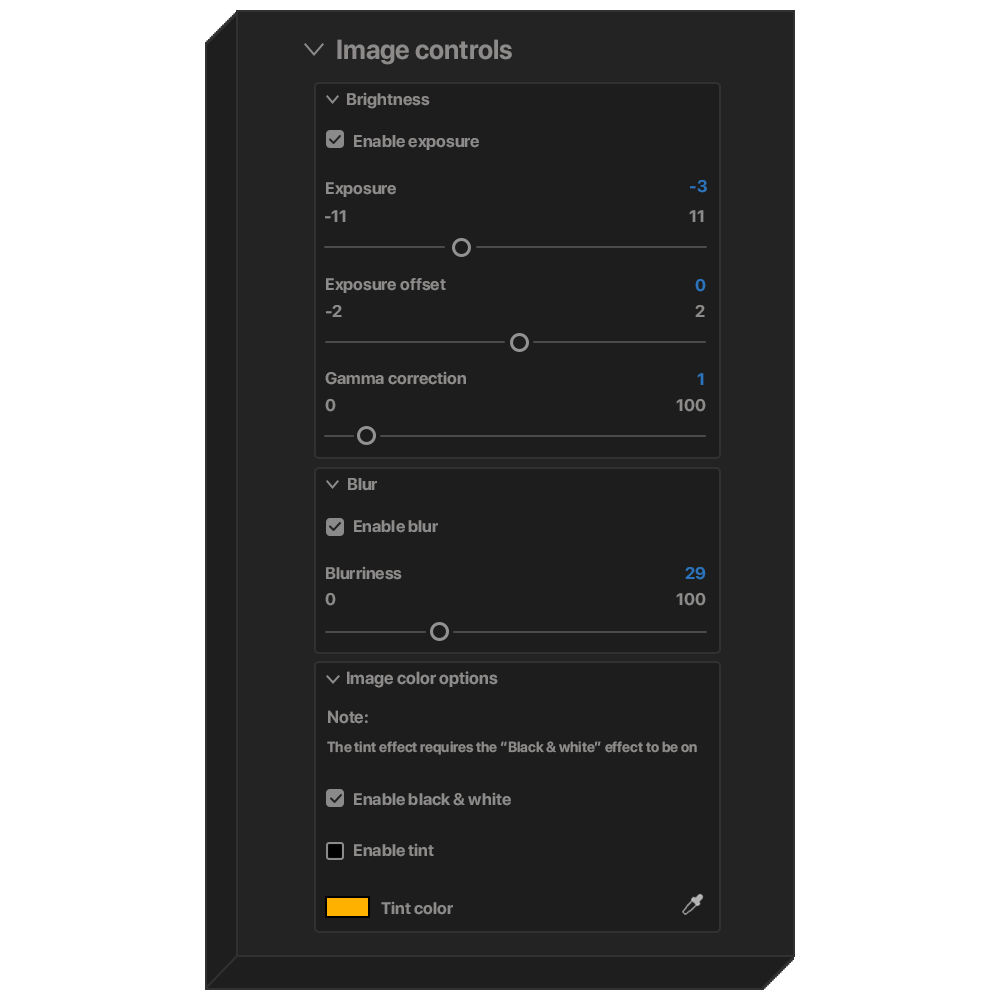Image resolution: width=1000 pixels, height=1000 pixels.
Task: Click the Tint color label
Action: click(417, 908)
